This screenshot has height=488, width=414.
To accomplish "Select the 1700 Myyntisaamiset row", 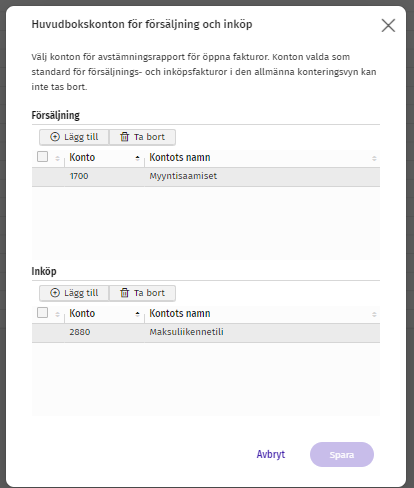I will [206, 176].
